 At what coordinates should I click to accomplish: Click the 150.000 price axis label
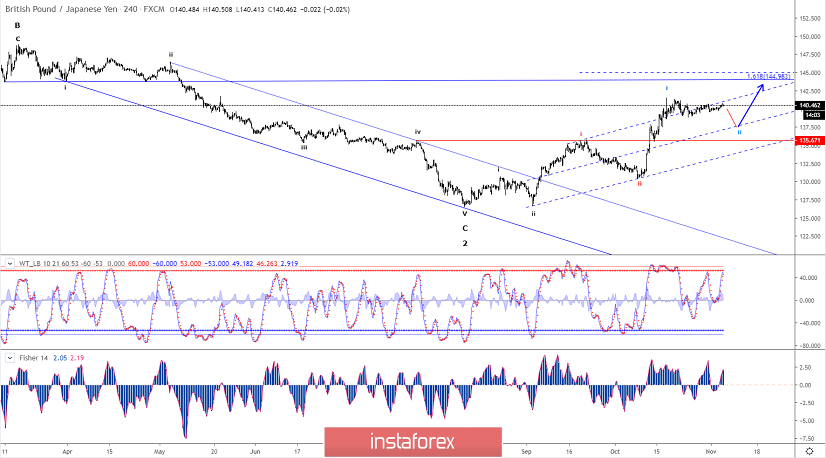point(810,37)
